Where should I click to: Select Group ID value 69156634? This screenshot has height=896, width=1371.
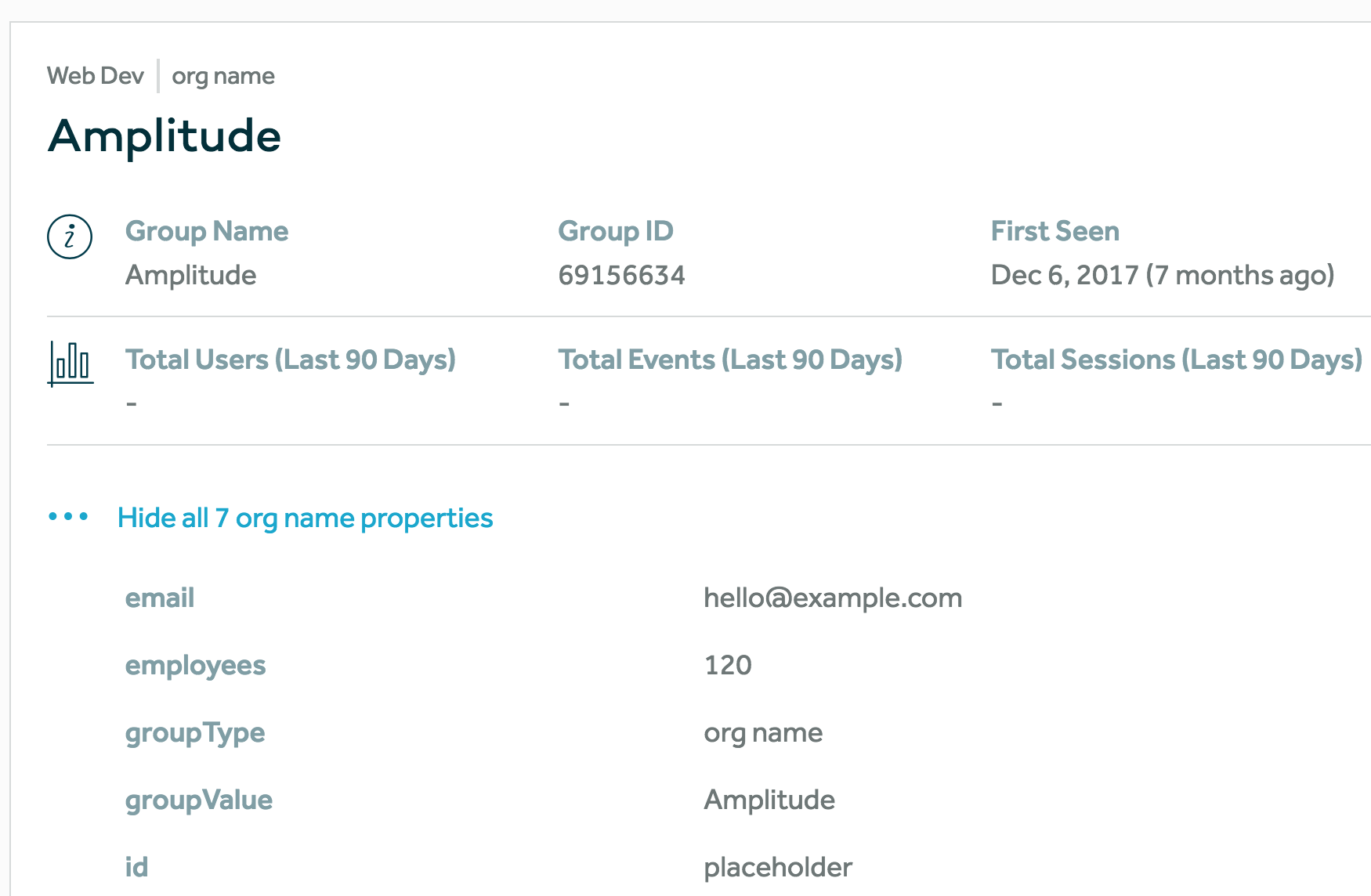[x=621, y=276]
